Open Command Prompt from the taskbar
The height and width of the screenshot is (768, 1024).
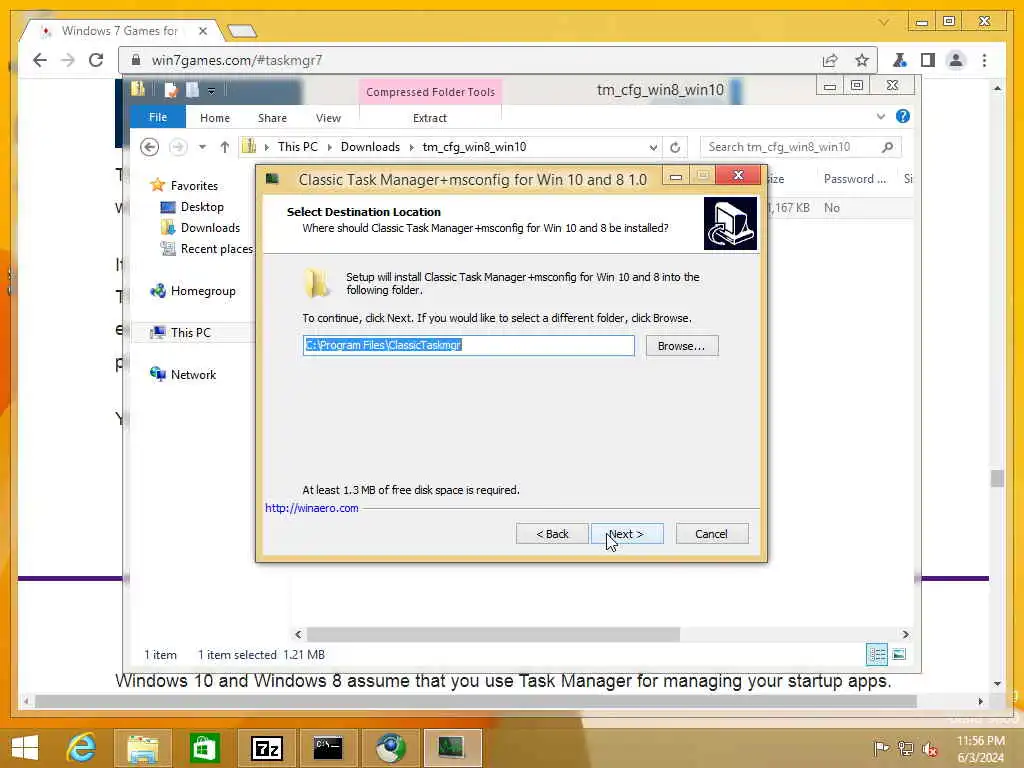[328, 748]
